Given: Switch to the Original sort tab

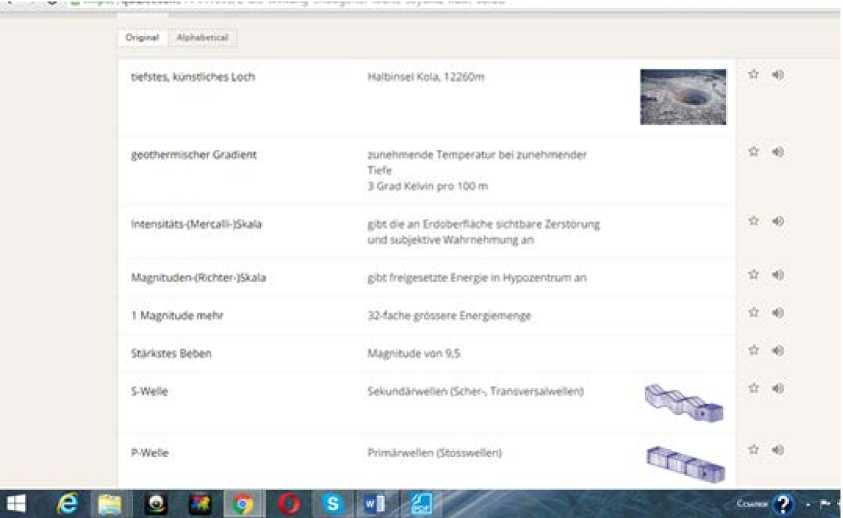Looking at the screenshot, I should pos(142,38).
